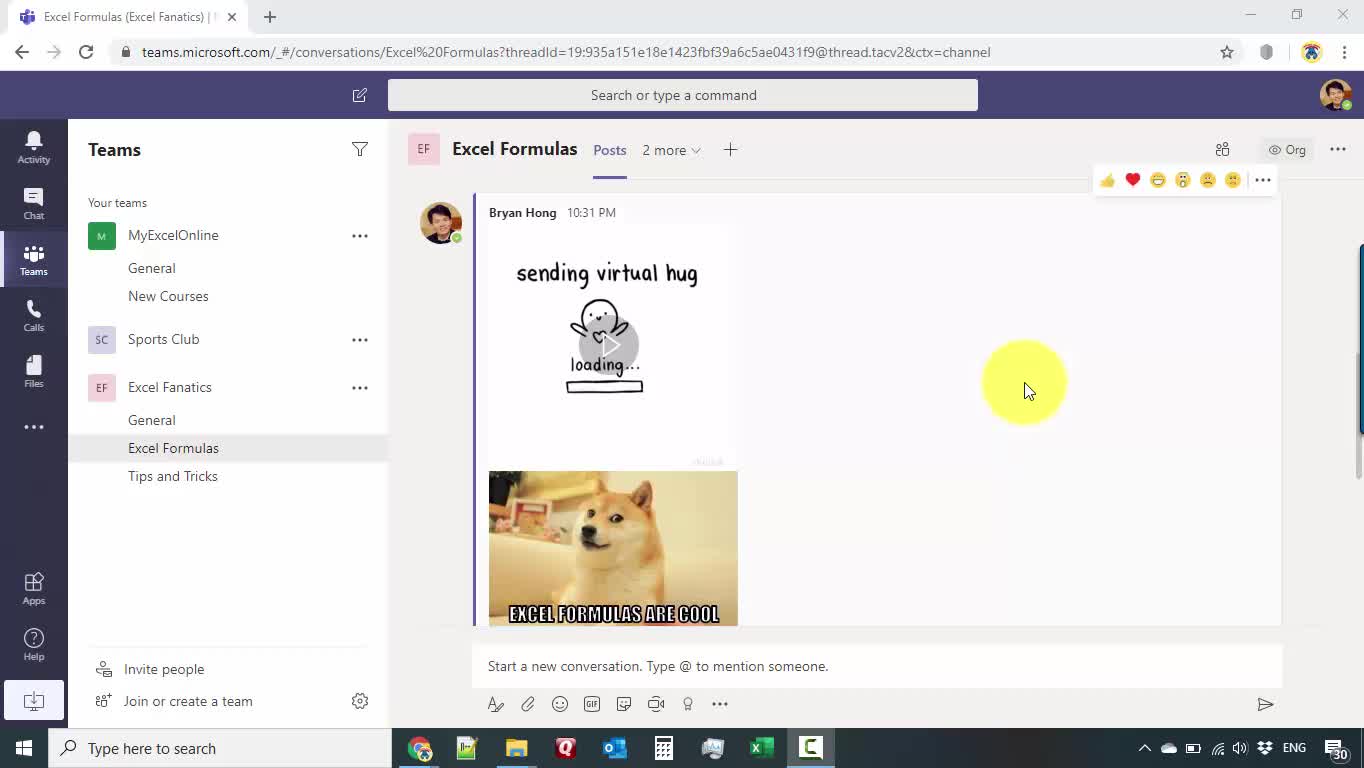The width and height of the screenshot is (1364, 768).
Task: Open Files in left rail
Action: 33,371
